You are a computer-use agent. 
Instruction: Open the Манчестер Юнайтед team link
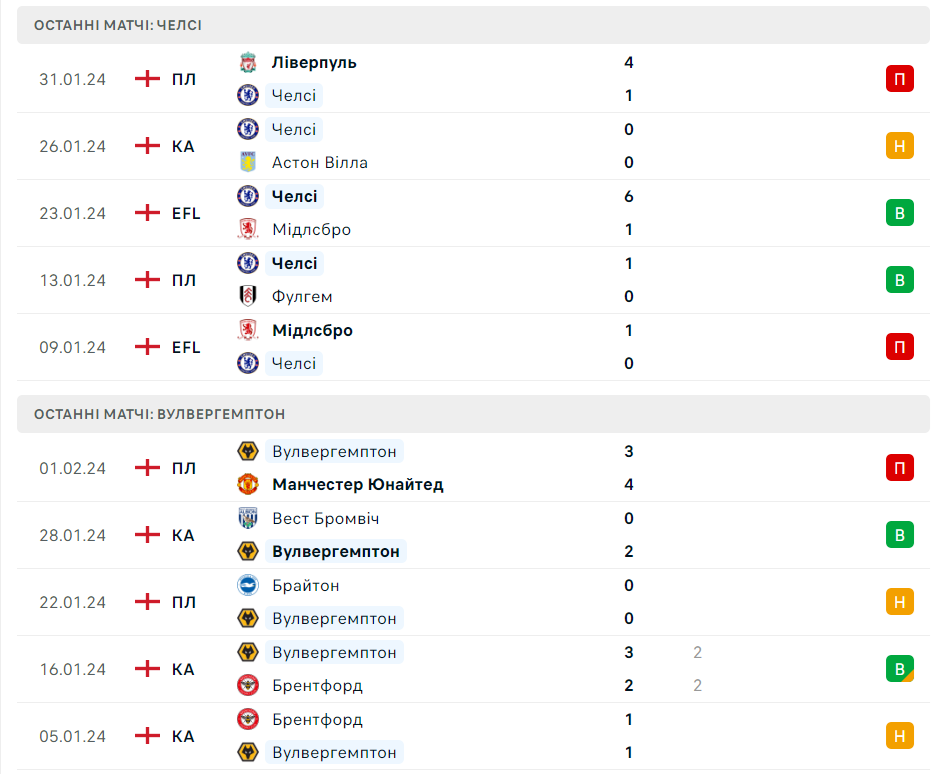pos(357,485)
